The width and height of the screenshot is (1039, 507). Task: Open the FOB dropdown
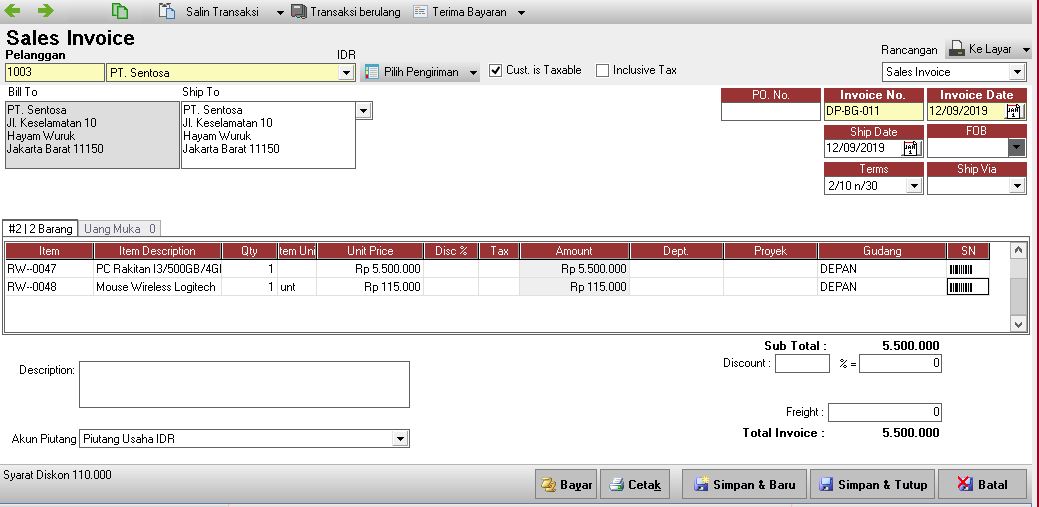coord(1016,148)
